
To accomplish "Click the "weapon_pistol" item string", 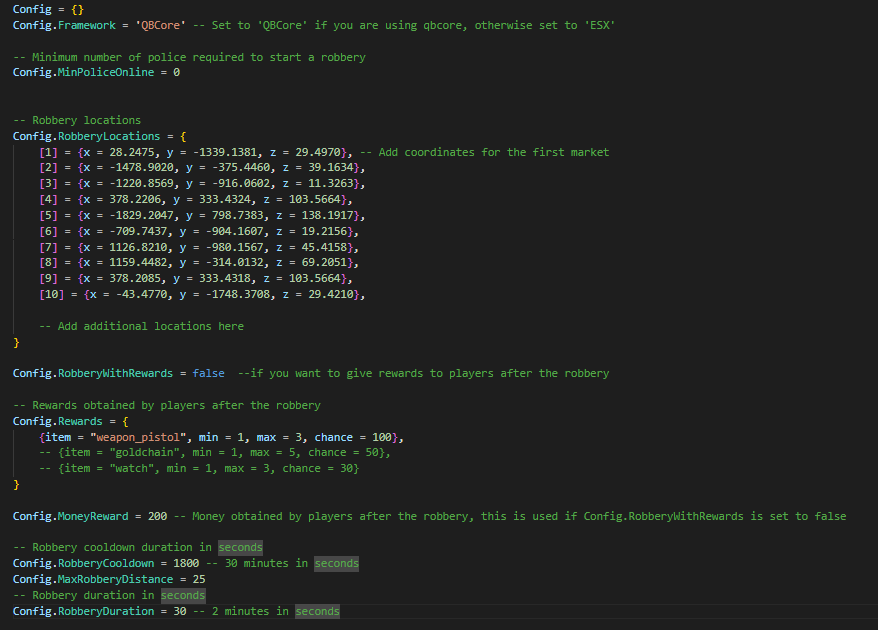I will coord(138,437).
